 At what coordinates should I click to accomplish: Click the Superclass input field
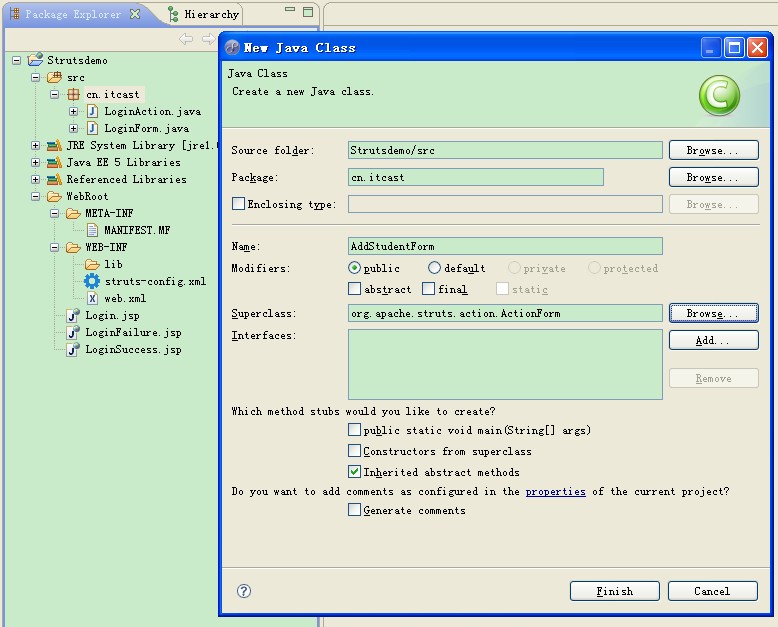(505, 313)
